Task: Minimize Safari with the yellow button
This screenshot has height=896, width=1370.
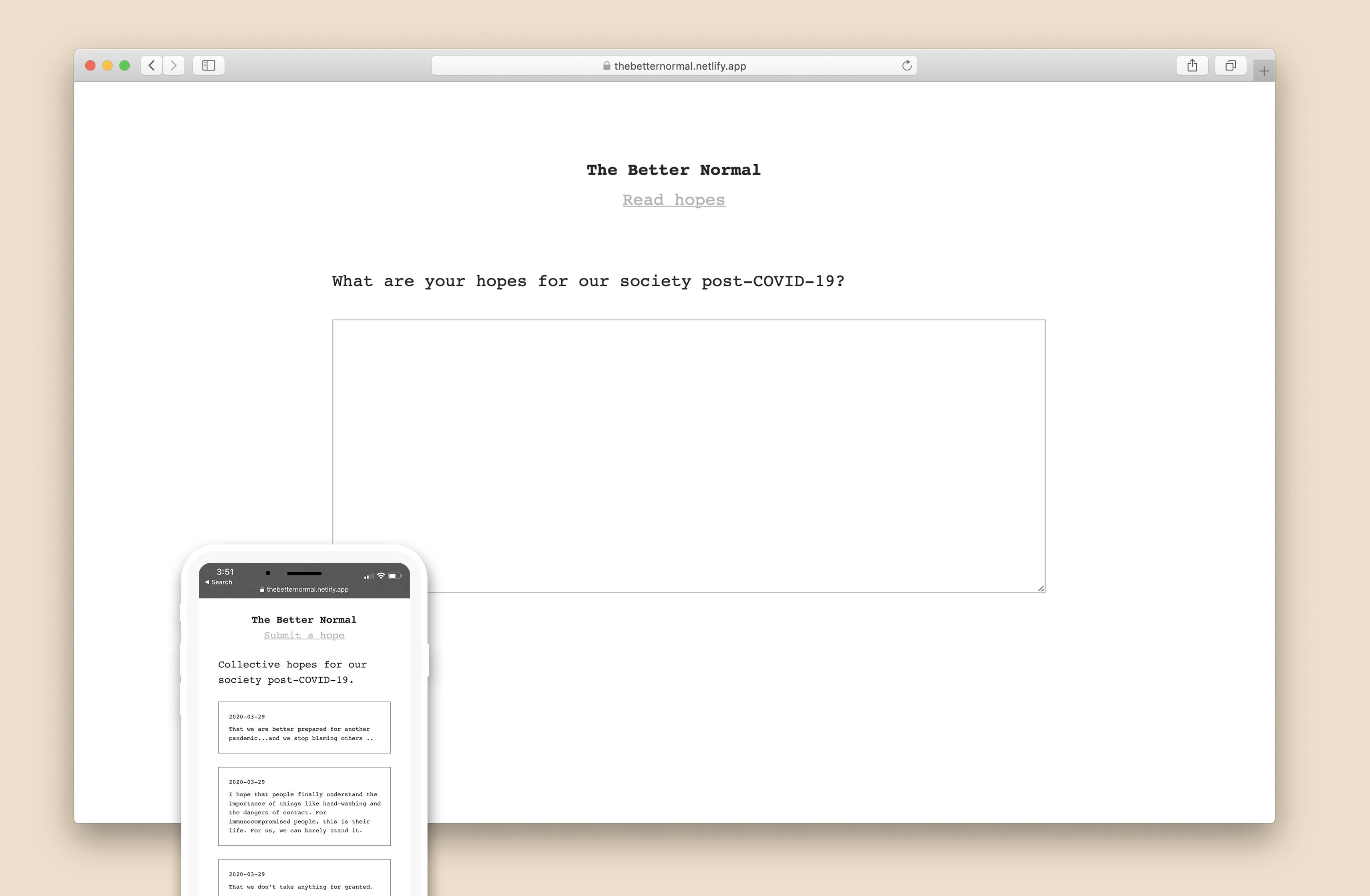Action: point(108,66)
